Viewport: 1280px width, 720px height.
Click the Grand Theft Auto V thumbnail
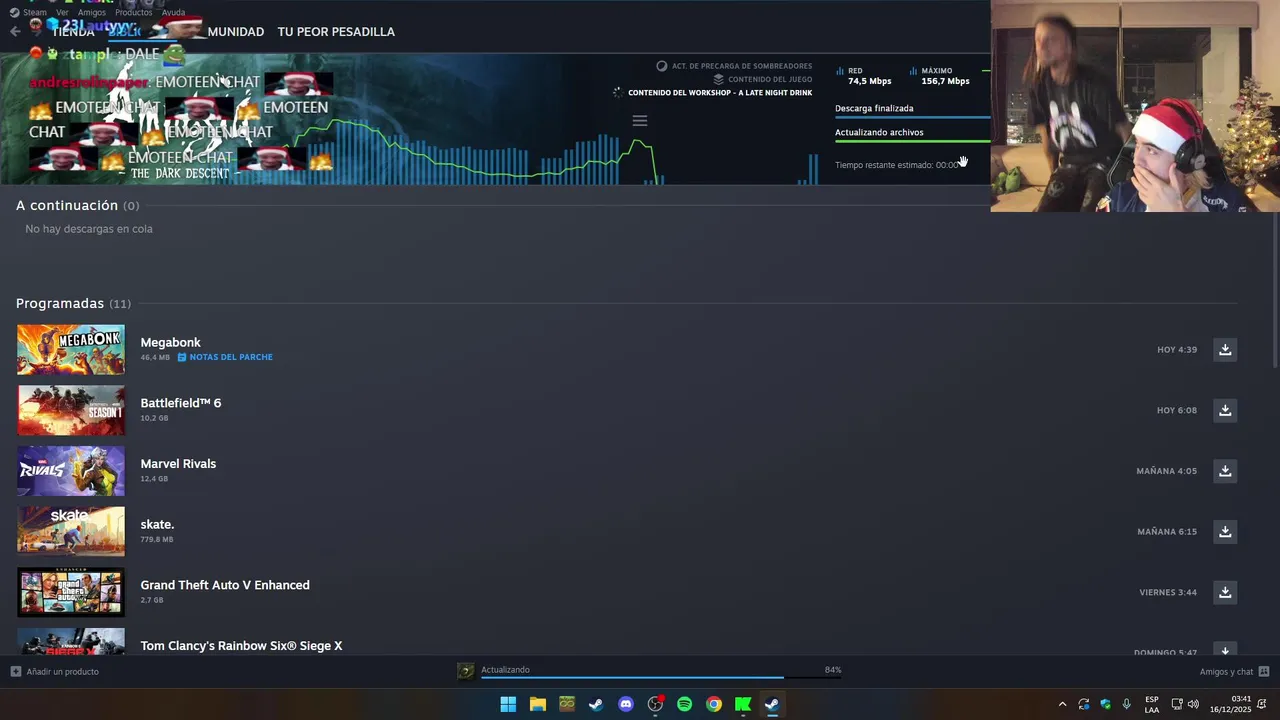(x=71, y=592)
